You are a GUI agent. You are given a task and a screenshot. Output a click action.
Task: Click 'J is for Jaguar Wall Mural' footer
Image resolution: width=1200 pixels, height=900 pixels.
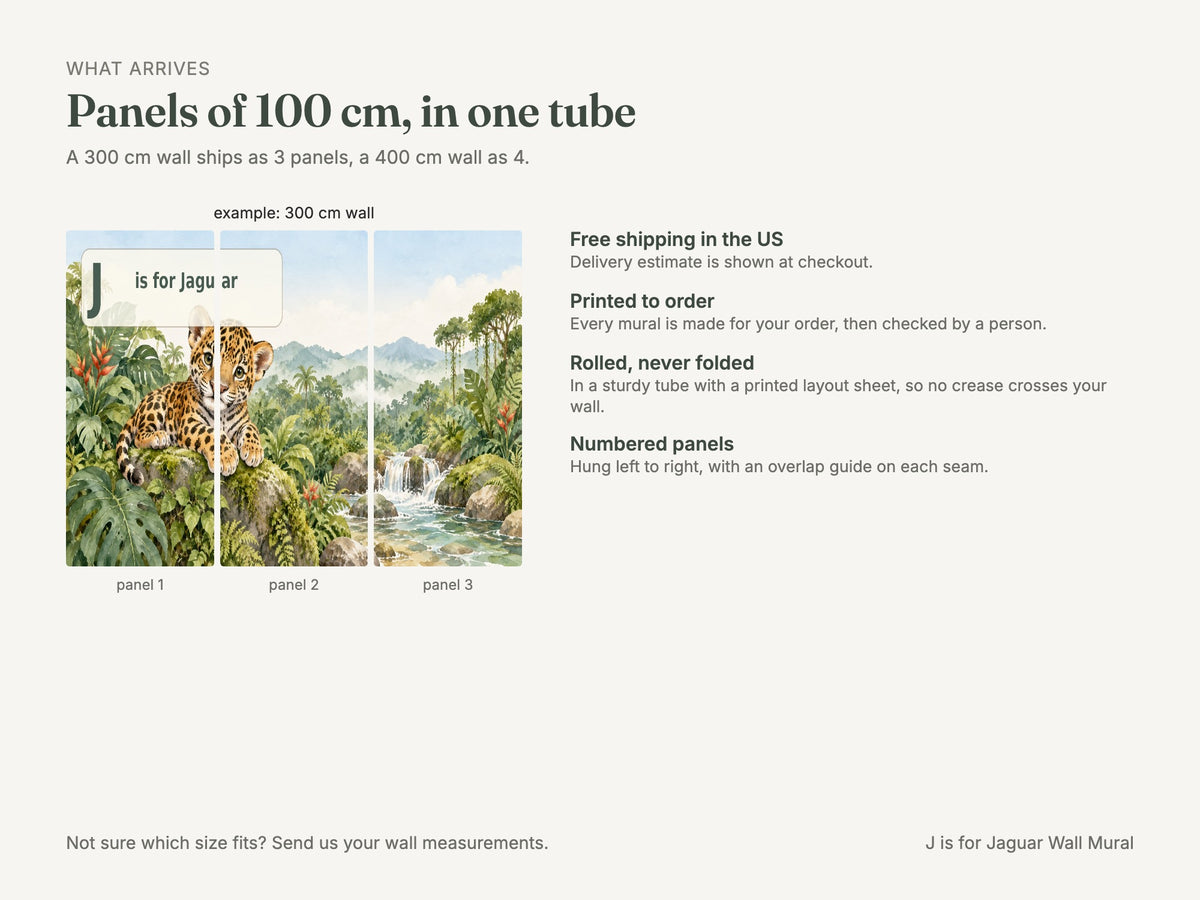pyautogui.click(x=1029, y=843)
